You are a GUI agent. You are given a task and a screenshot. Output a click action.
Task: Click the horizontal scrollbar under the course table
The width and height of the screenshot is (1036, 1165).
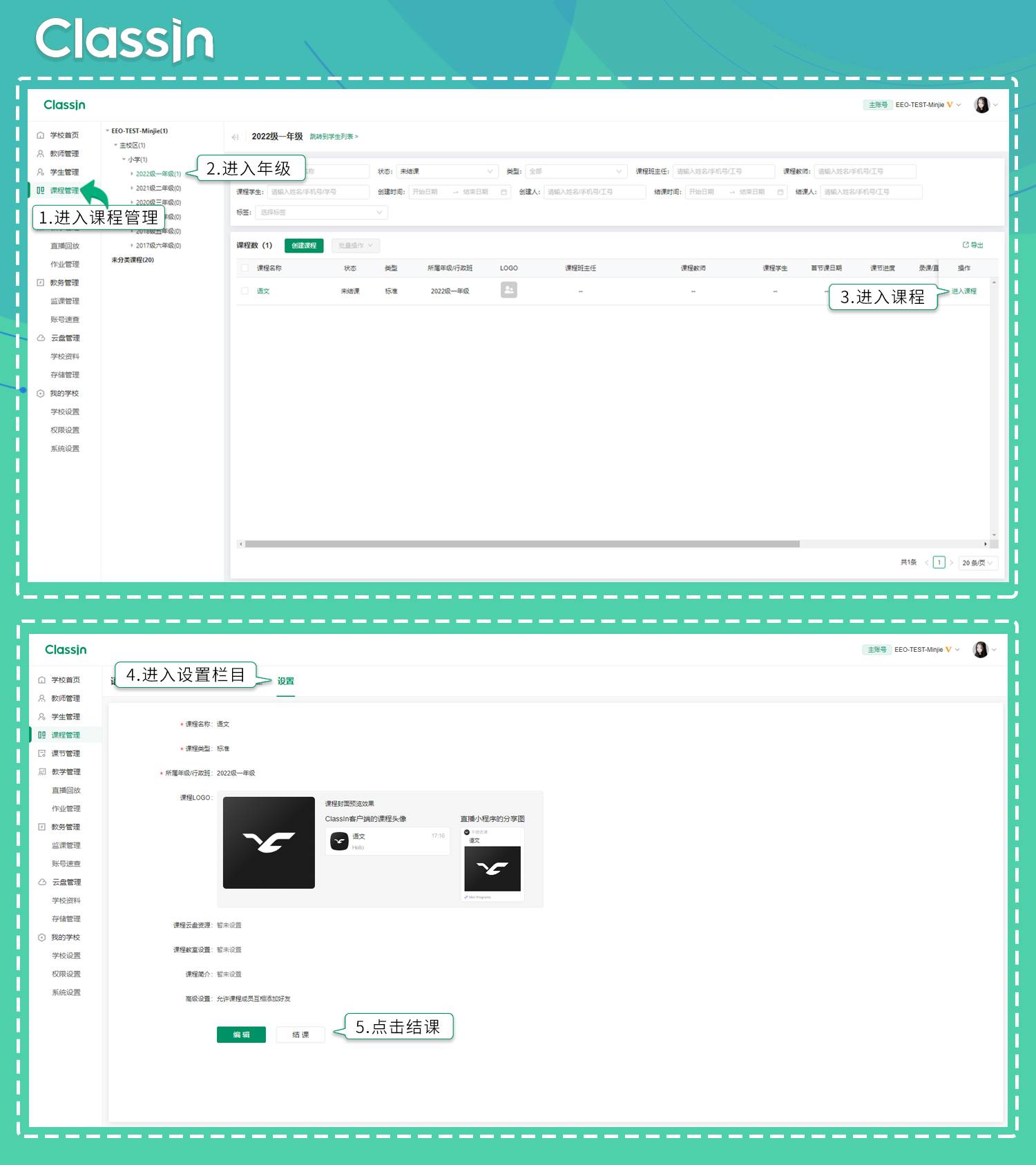[x=522, y=544]
